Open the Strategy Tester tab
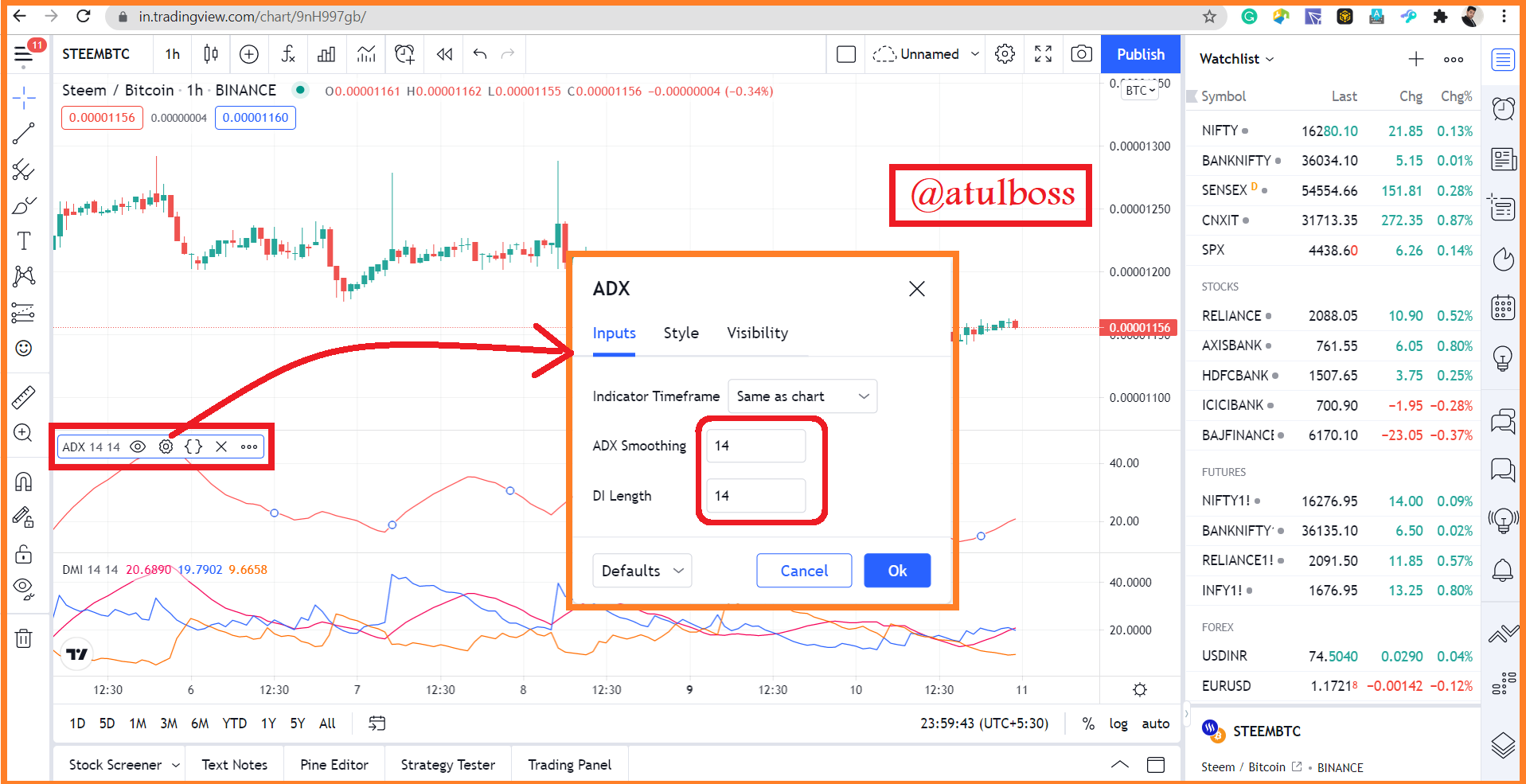The height and width of the screenshot is (784, 1526). (448, 765)
